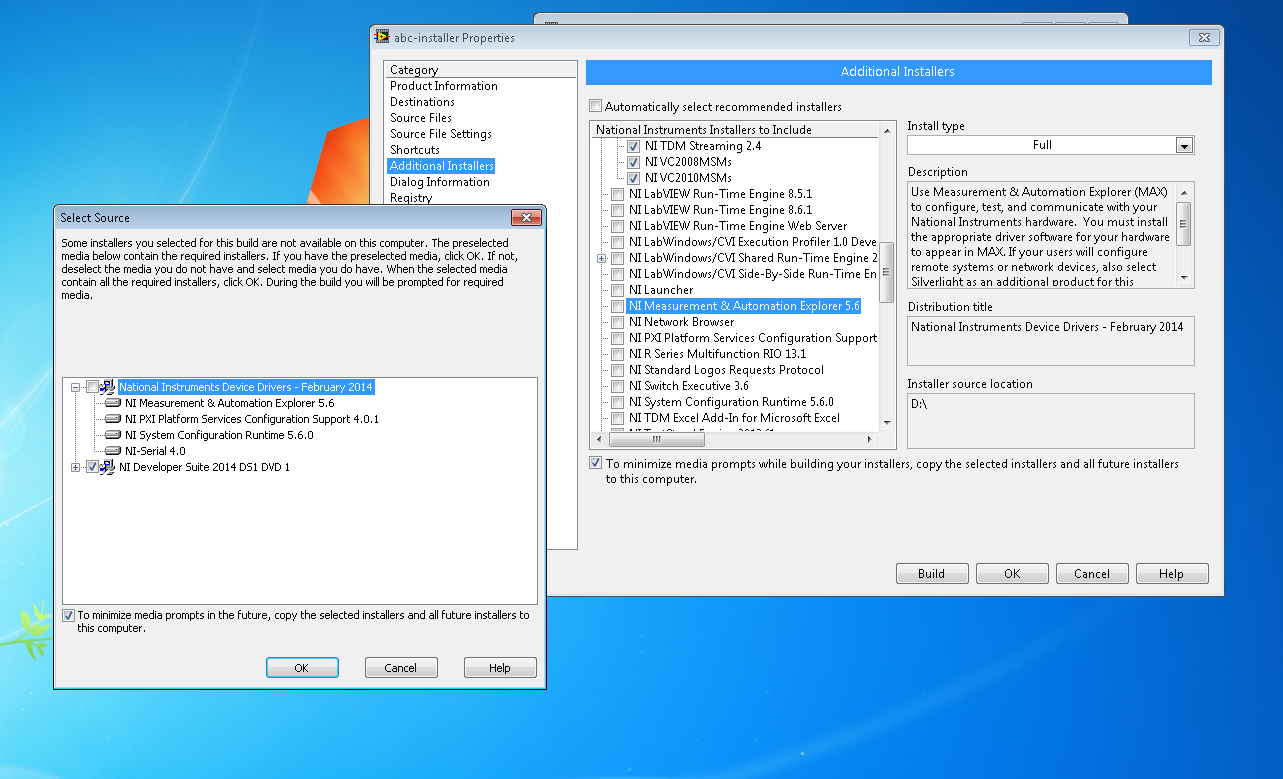Click the Installer source location field
This screenshot has width=1283, height=779.
click(x=1051, y=420)
